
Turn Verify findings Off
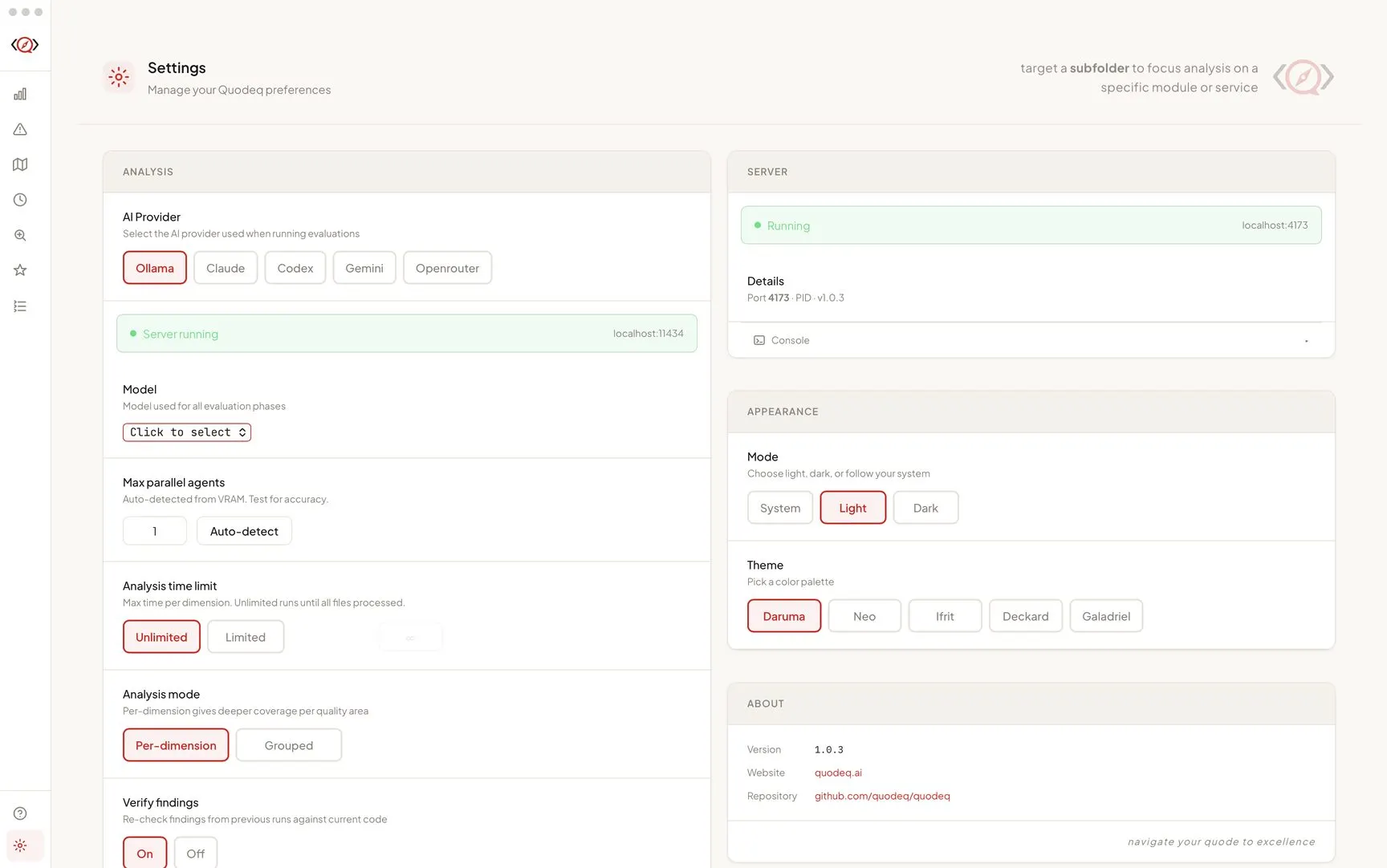tap(195, 853)
